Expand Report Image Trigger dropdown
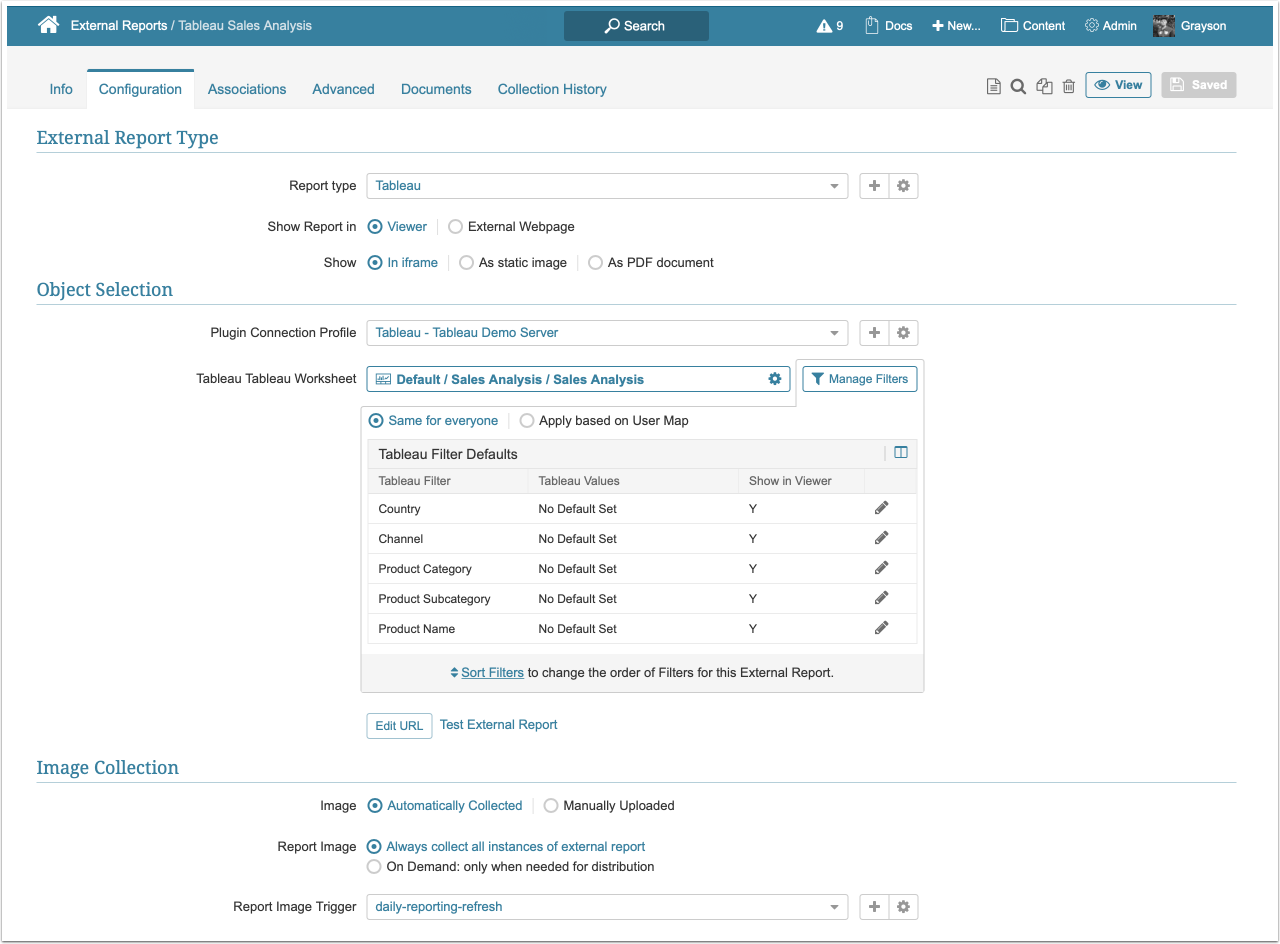The image size is (1280, 944). 834,907
